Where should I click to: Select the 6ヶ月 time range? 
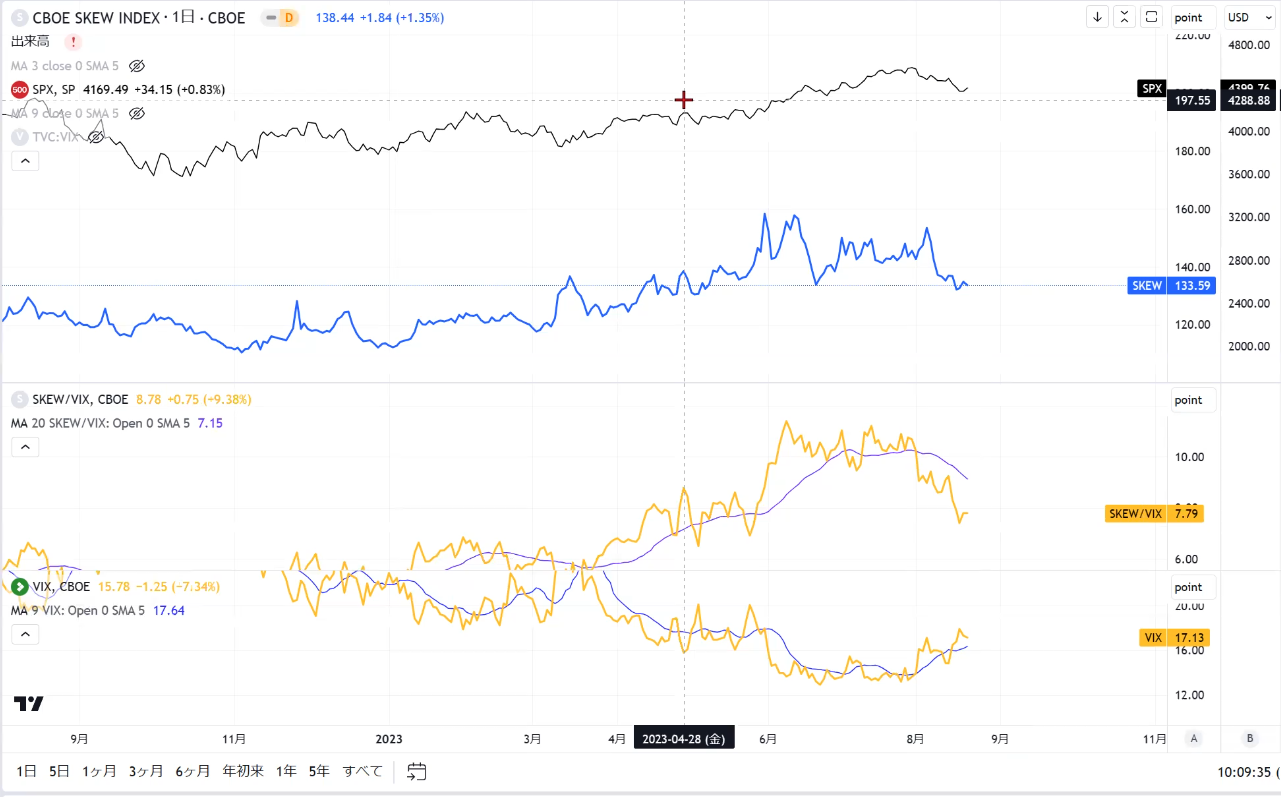point(193,771)
